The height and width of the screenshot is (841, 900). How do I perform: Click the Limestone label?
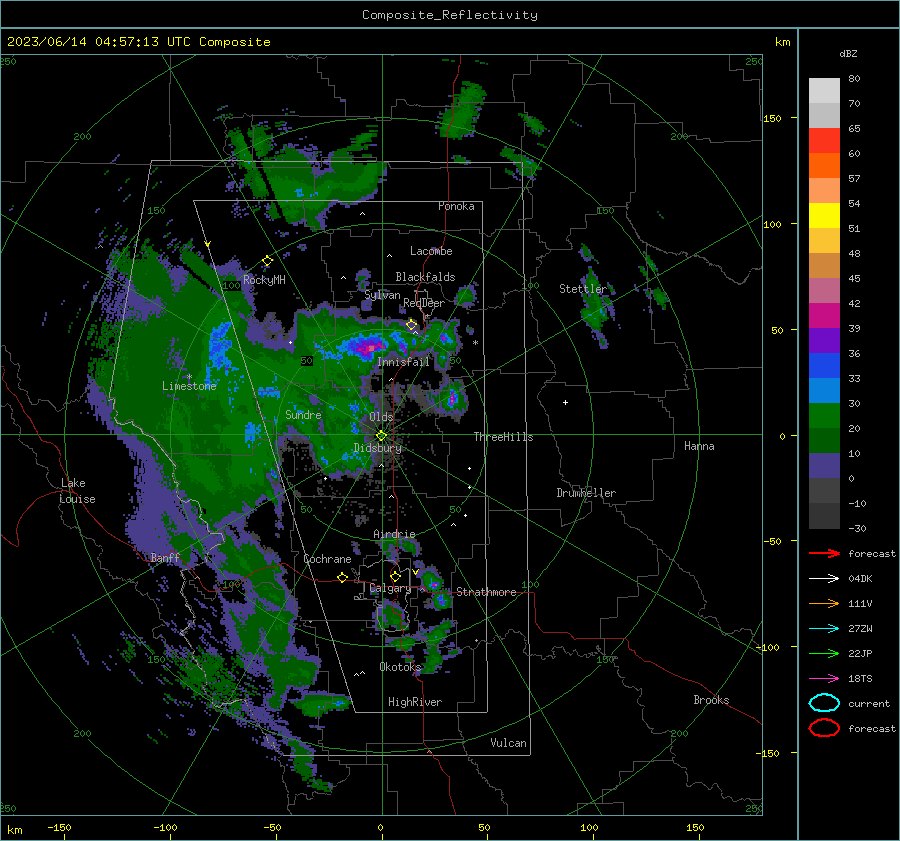[x=189, y=386]
